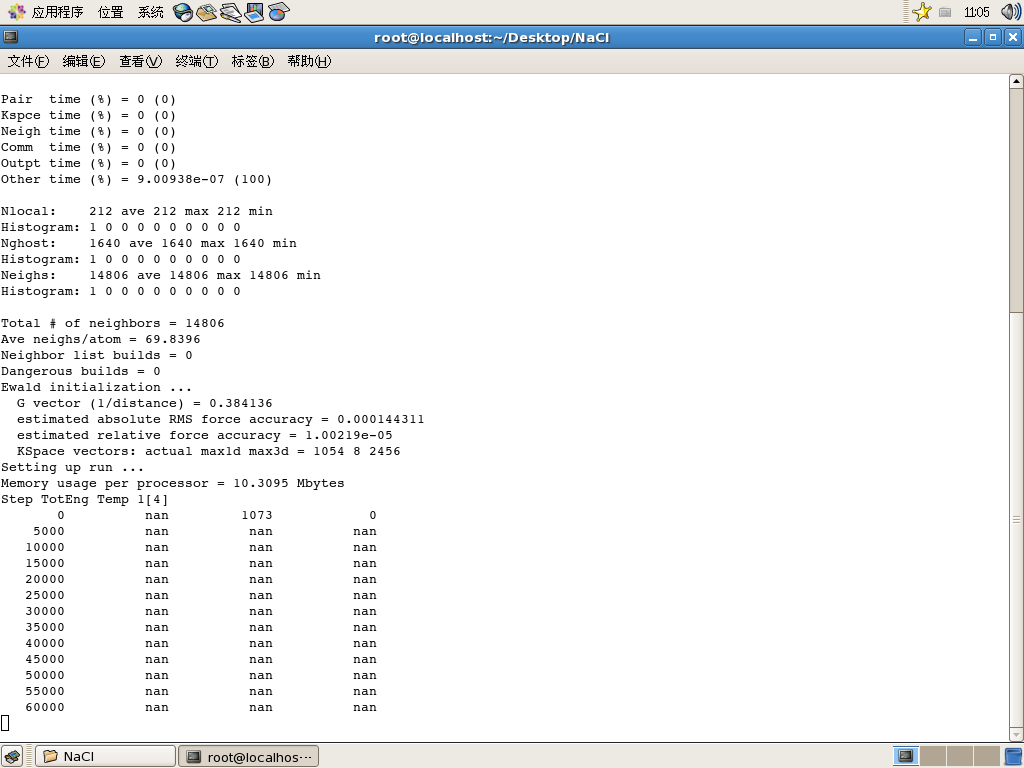
Task: Open the 应用程序 (Applications) menu
Action: [x=57, y=12]
